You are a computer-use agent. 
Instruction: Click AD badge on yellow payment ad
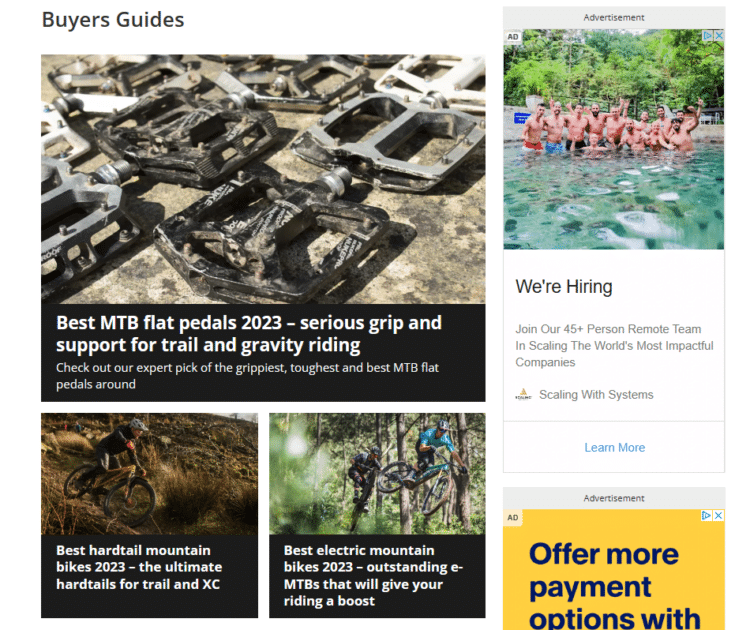pos(513,518)
